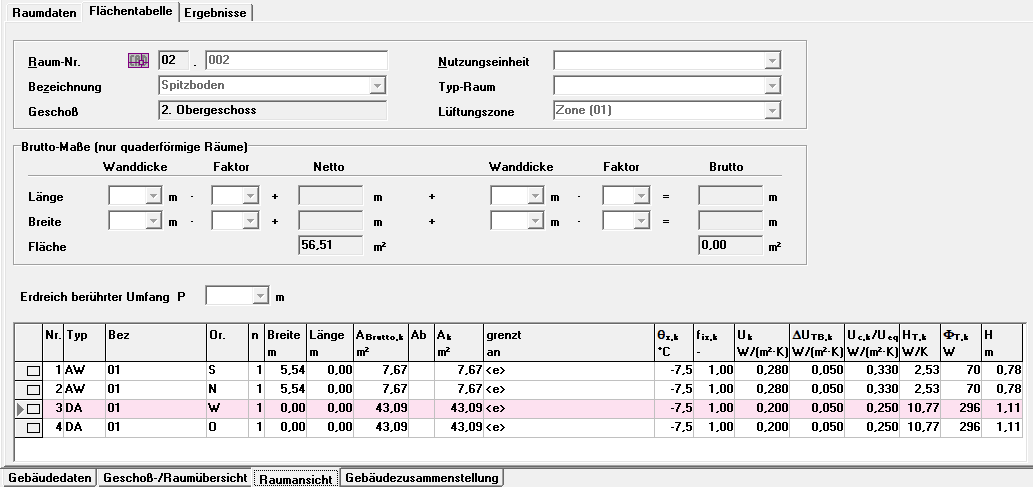Image resolution: width=1033 pixels, height=487 pixels.
Task: Open the second Breite Faktor dropdown
Action: tap(640, 221)
